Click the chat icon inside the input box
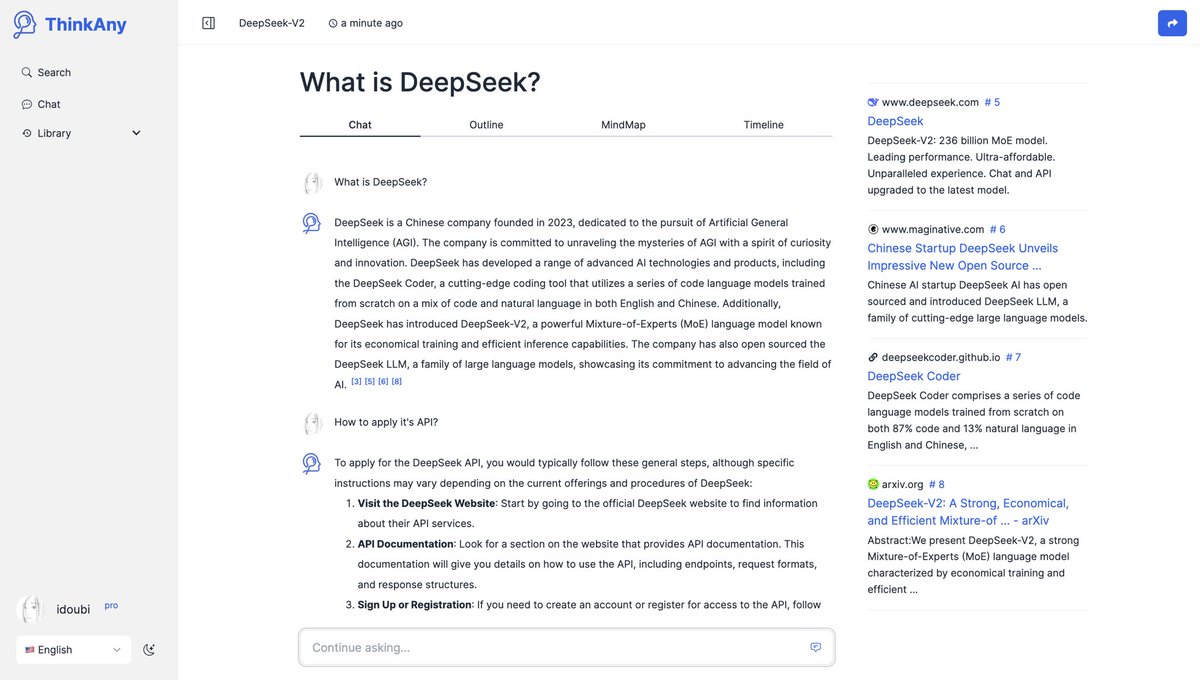The height and width of the screenshot is (680, 1200). (816, 647)
